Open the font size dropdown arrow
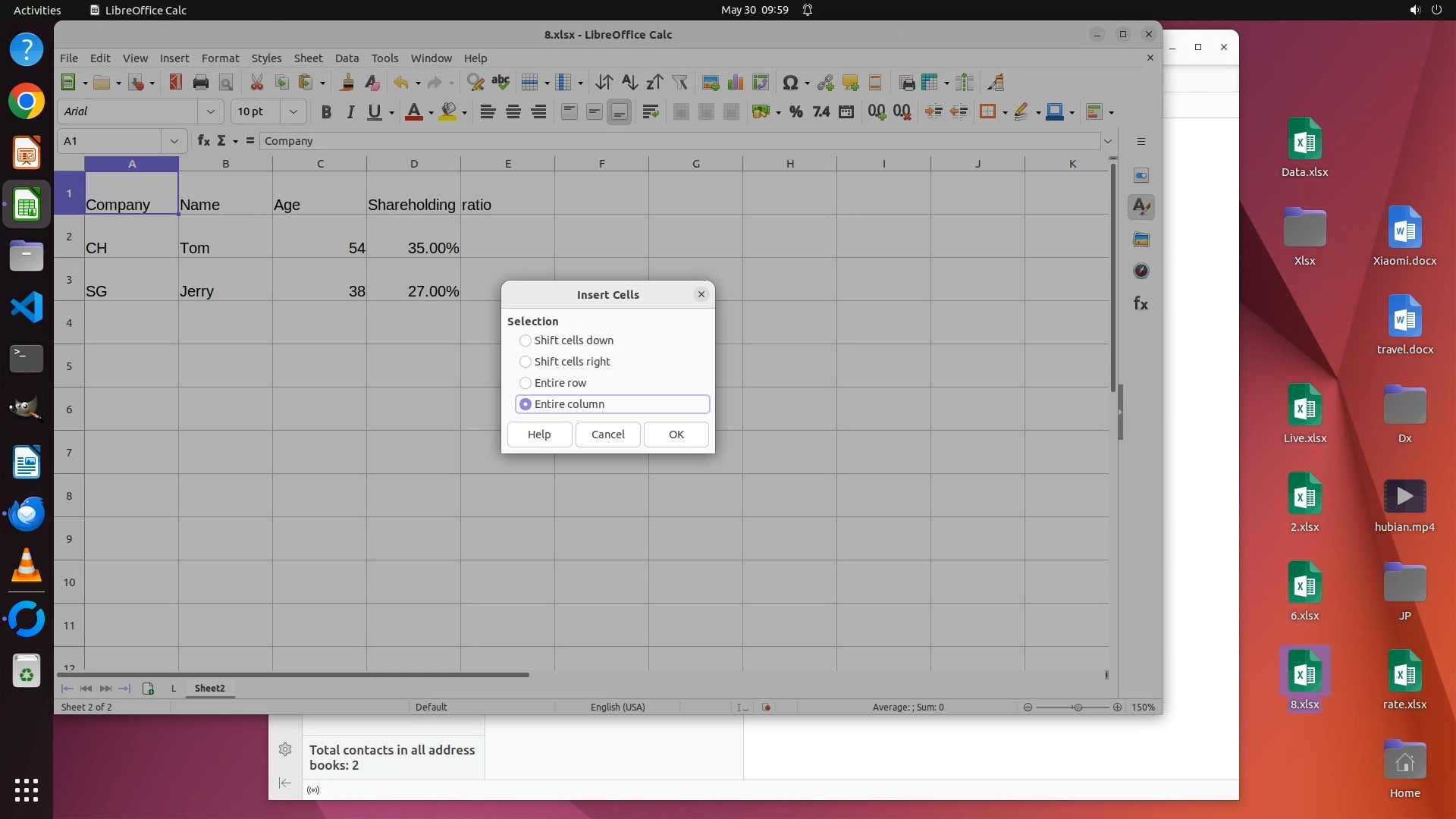Image resolution: width=1456 pixels, height=819 pixels. click(x=293, y=112)
